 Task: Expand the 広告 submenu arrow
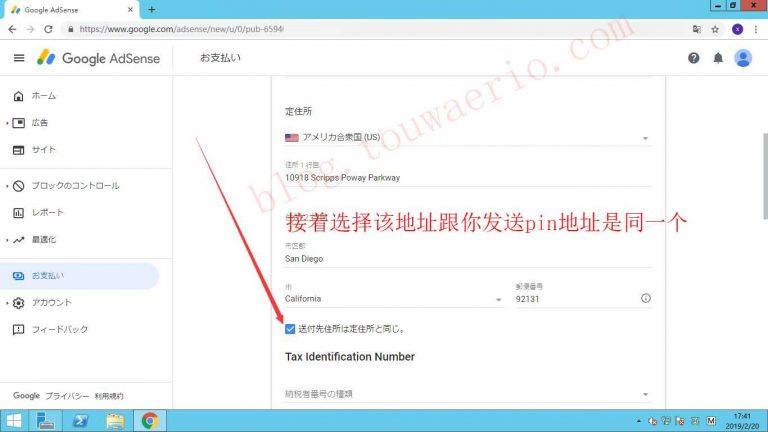[x=7, y=123]
